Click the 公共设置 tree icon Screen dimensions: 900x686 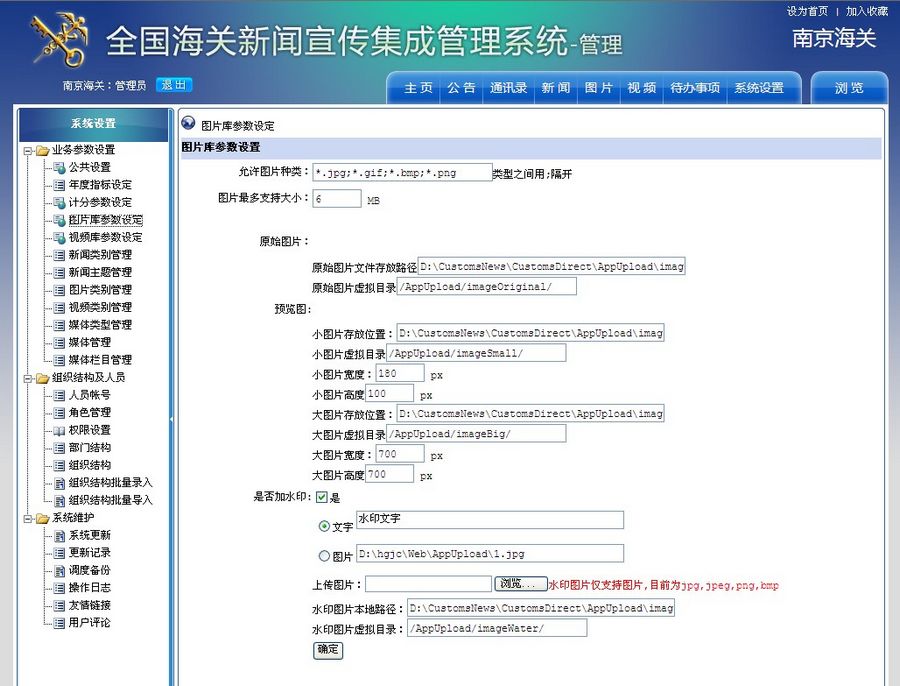coord(59,168)
